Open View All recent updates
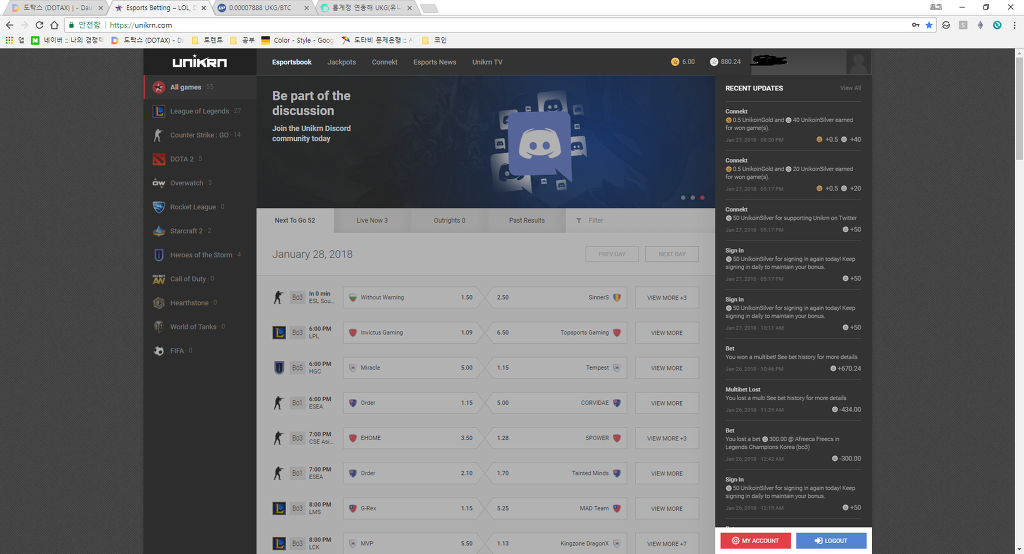 pos(850,88)
